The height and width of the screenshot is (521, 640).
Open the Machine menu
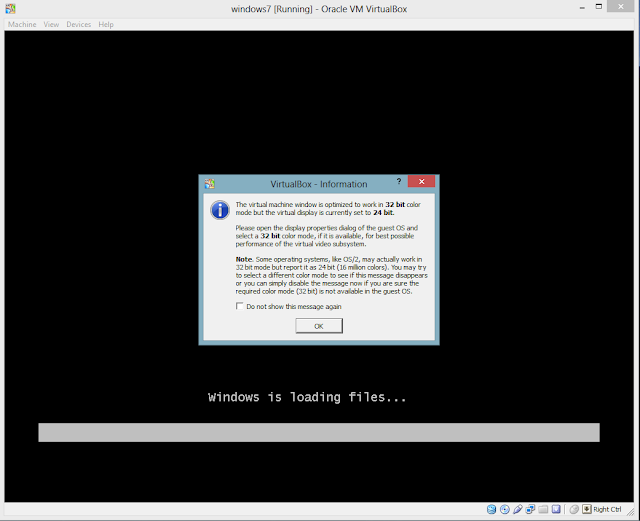[x=22, y=24]
